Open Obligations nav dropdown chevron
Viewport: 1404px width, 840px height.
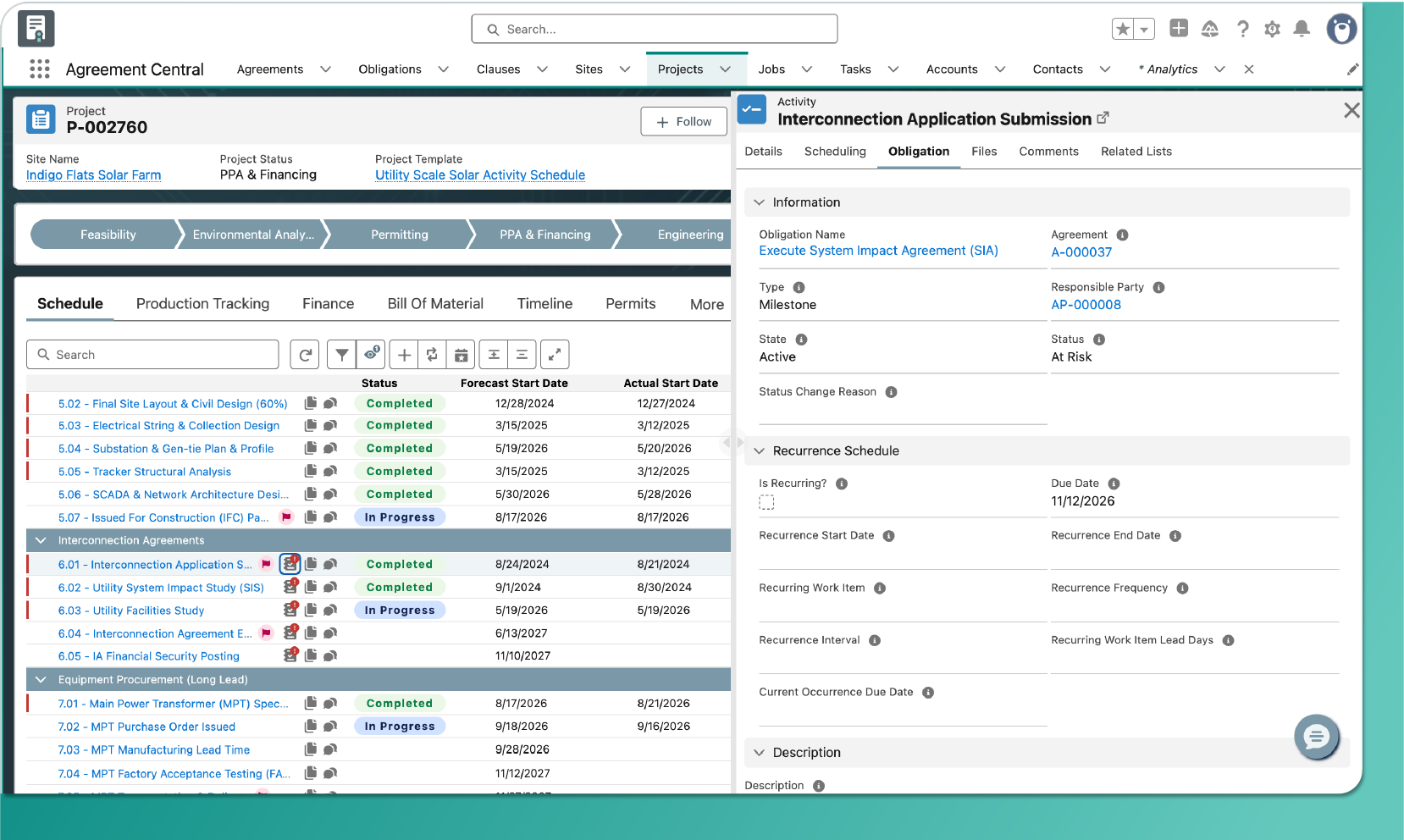pos(443,69)
